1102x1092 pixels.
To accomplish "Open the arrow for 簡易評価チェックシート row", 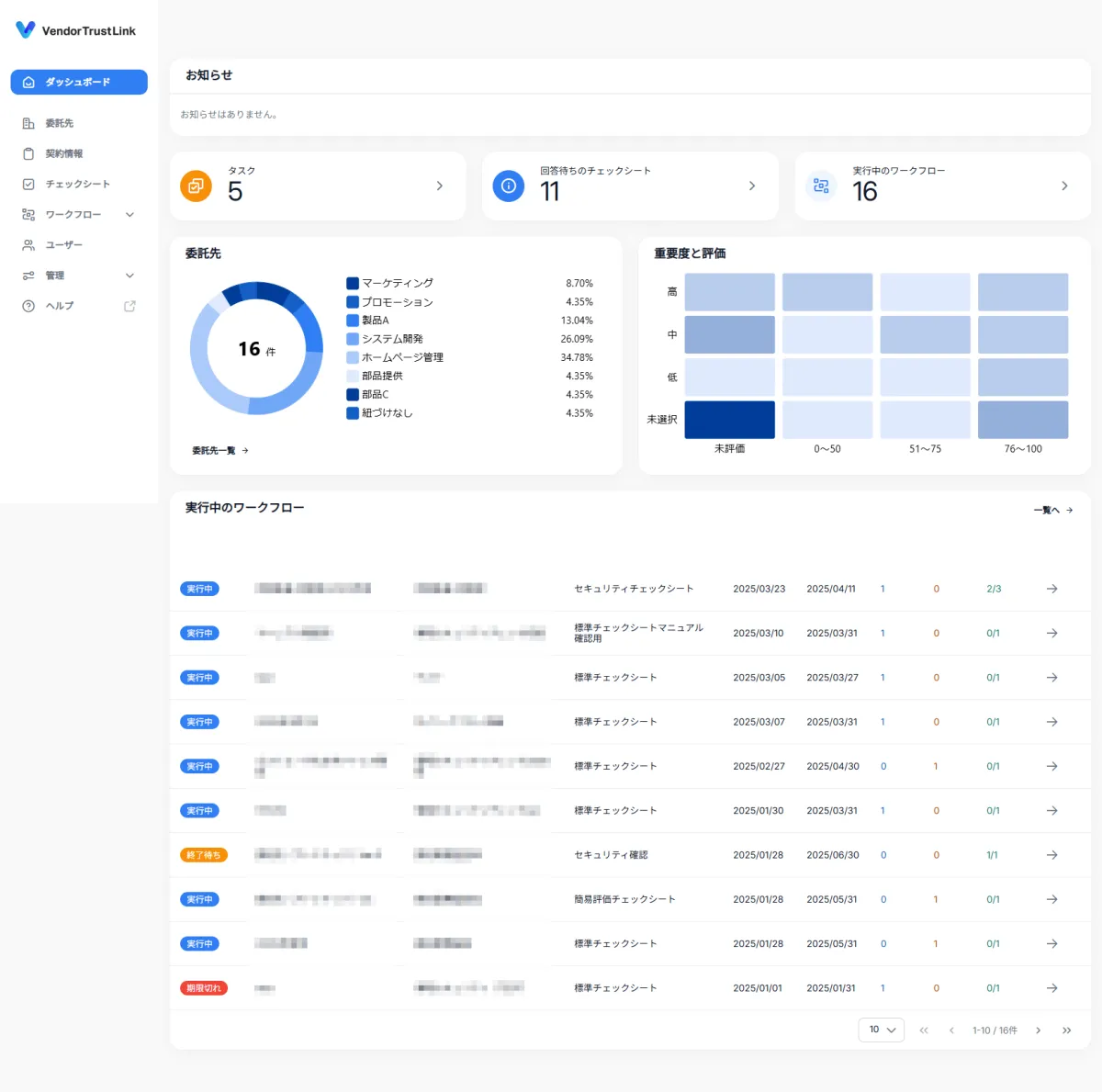I will click(1051, 899).
